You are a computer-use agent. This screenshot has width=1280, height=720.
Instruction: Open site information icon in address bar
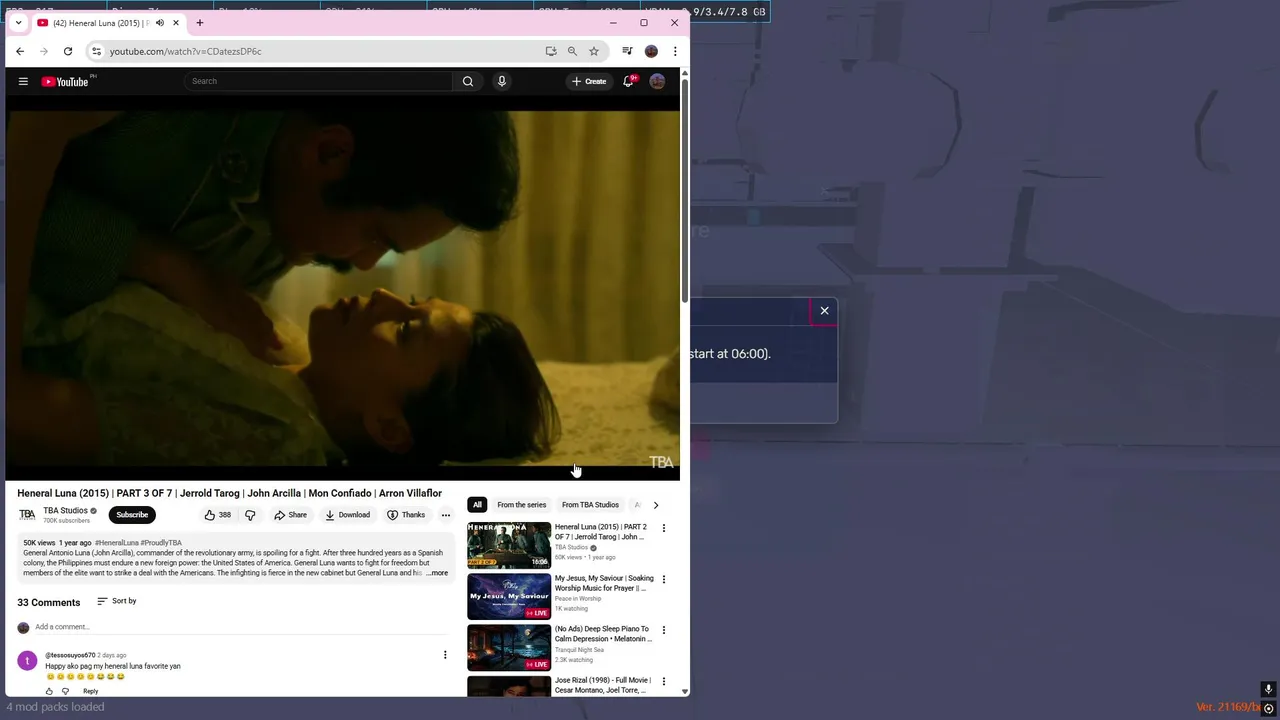point(96,51)
